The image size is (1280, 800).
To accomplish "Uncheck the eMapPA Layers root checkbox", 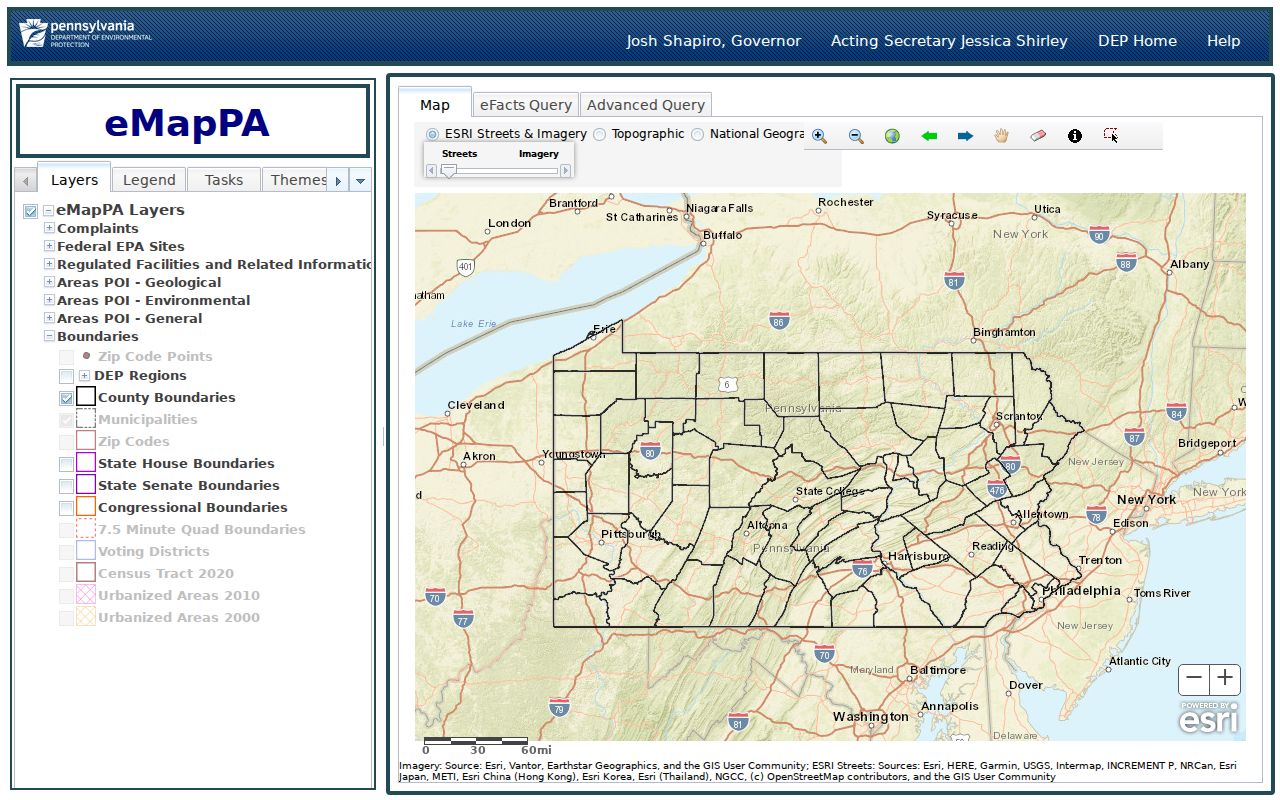I will [31, 211].
